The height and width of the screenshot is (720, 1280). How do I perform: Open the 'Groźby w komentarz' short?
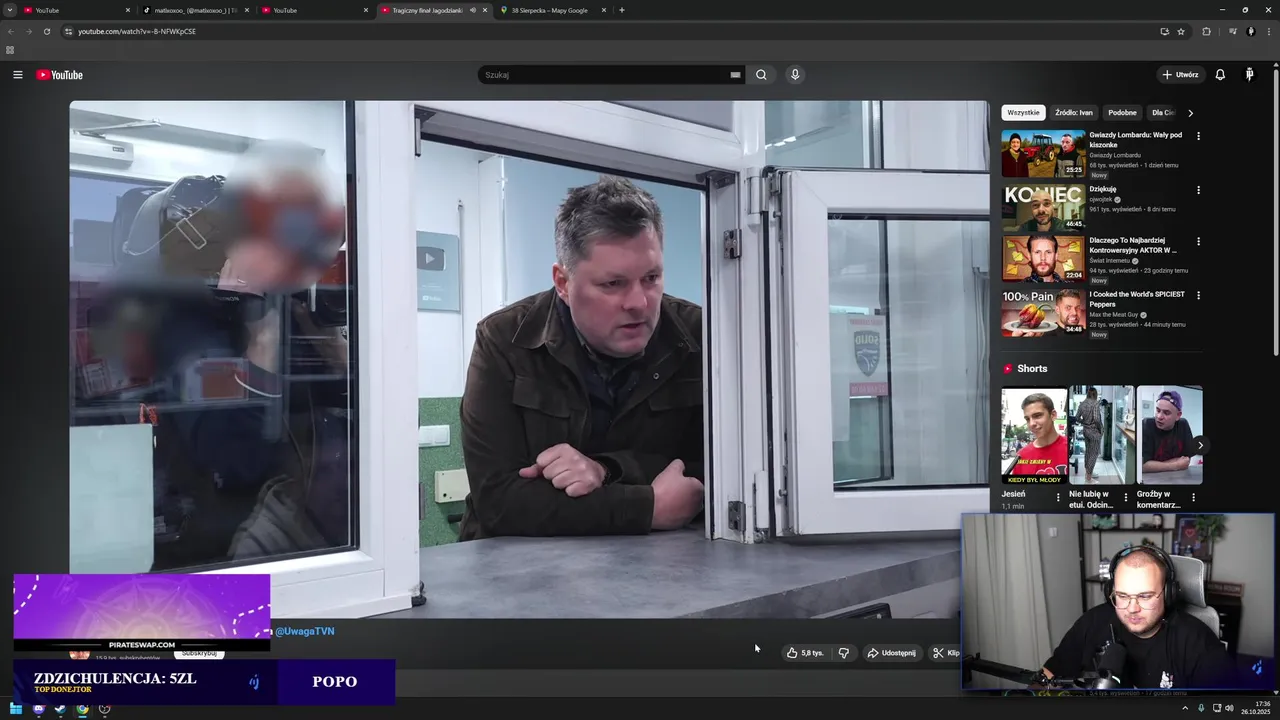pyautogui.click(x=1169, y=435)
